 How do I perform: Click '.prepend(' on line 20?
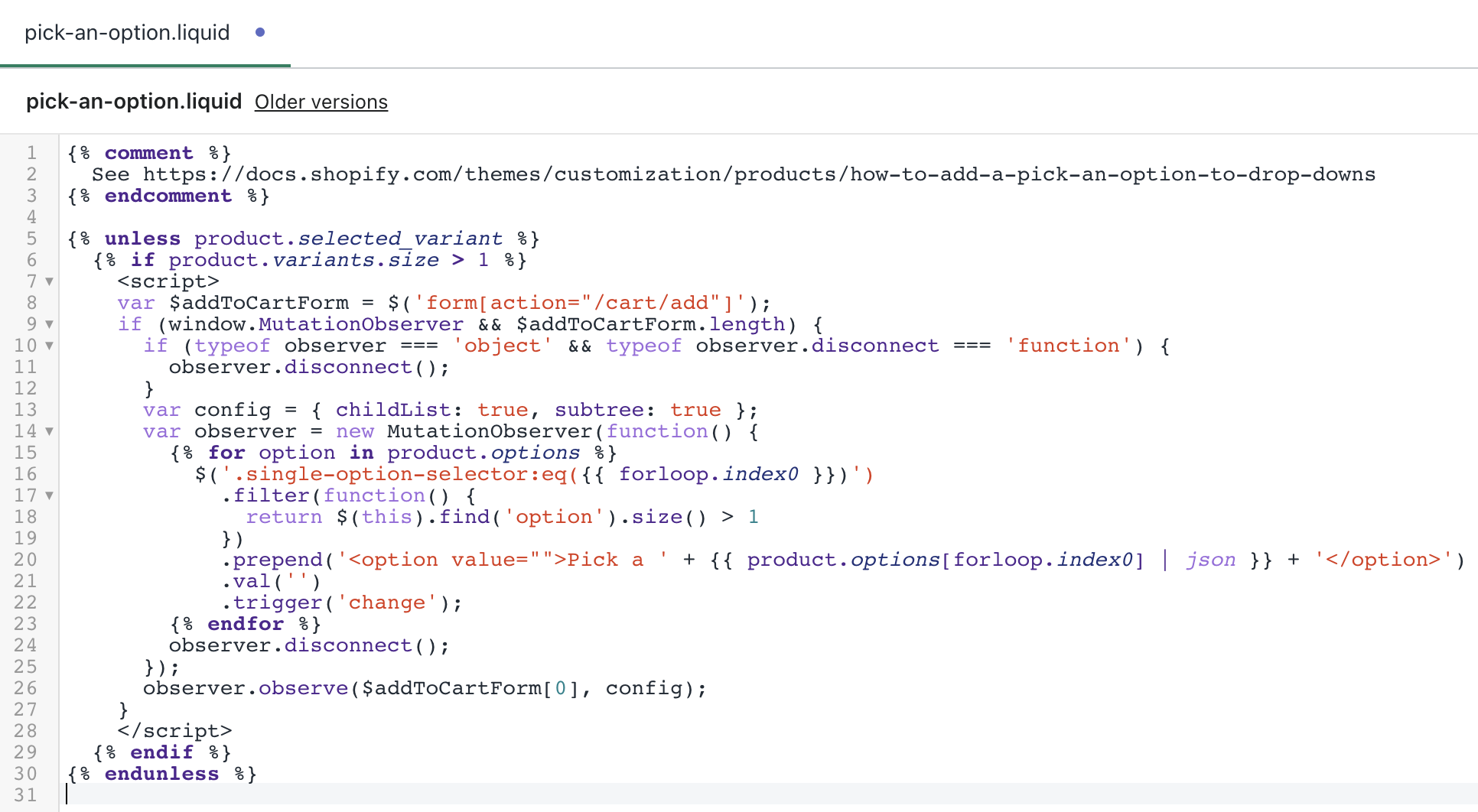click(278, 560)
